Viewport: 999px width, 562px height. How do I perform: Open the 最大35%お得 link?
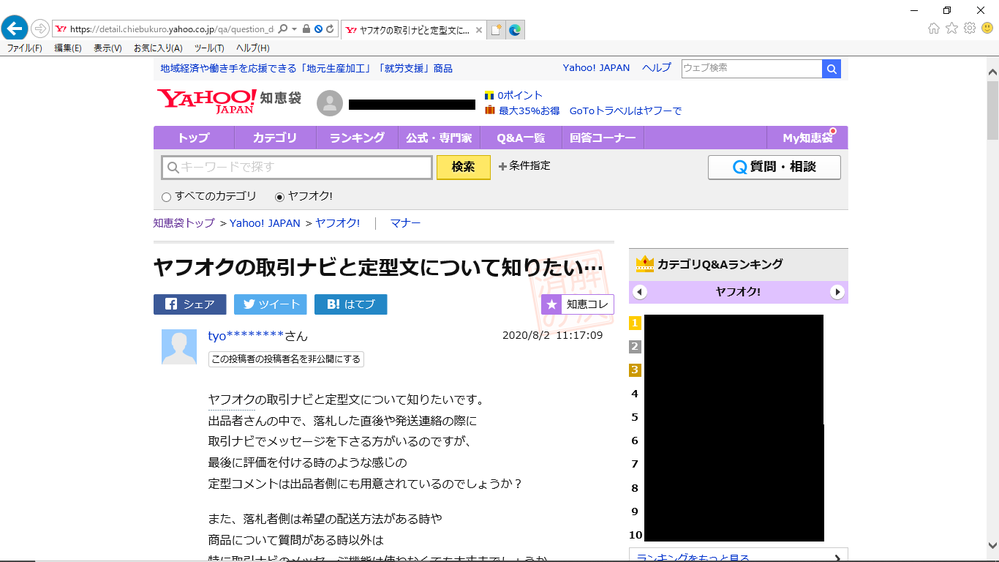pos(529,111)
